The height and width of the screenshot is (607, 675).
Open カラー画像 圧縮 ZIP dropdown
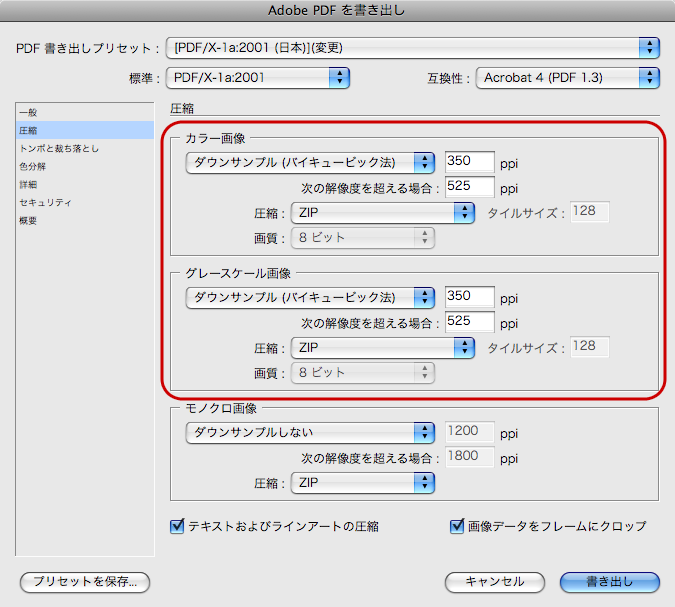(383, 213)
